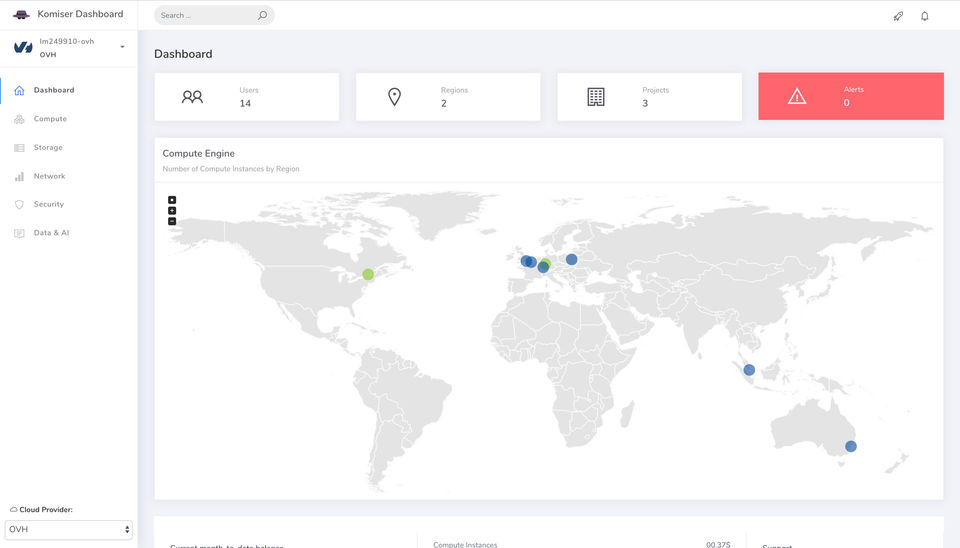The image size is (960, 548).
Task: Click the Komiser hat logo icon
Action: point(20,14)
